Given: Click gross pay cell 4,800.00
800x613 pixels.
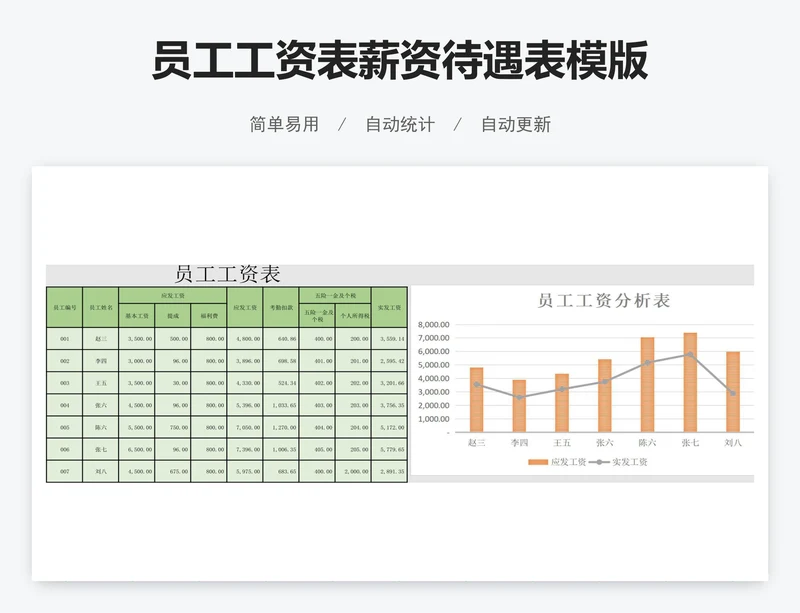Looking at the screenshot, I should 245,339.
